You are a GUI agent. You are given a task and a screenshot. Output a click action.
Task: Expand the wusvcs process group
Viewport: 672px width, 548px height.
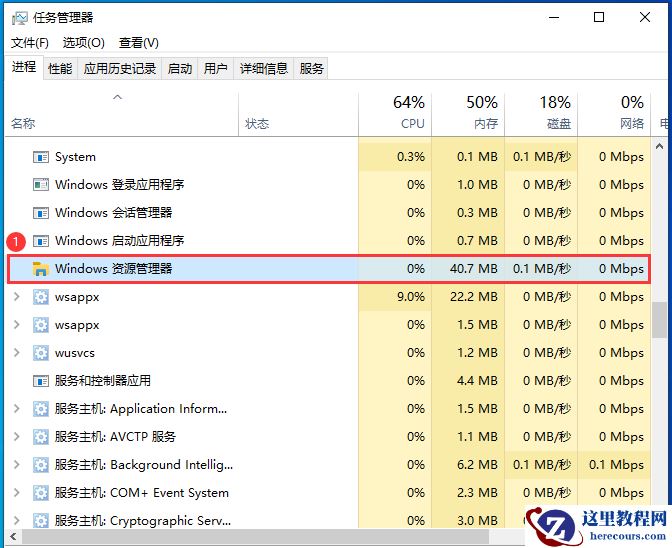tap(17, 353)
